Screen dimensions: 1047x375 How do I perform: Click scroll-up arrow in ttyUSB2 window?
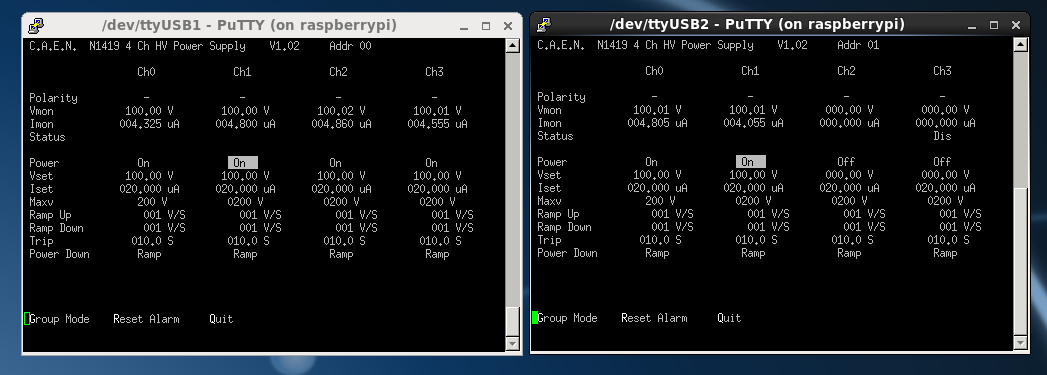[1020, 45]
